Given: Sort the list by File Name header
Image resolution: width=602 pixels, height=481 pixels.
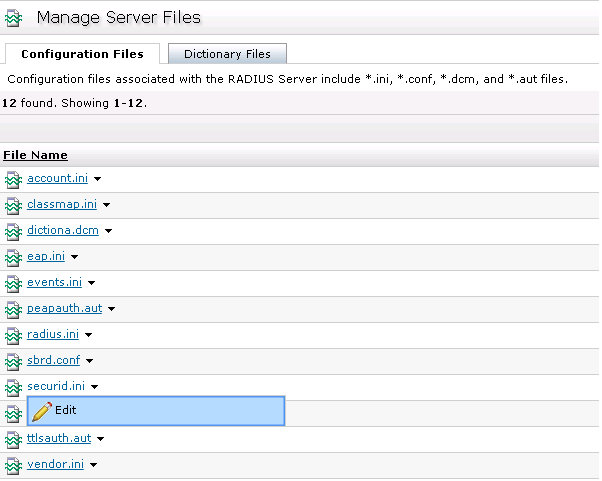Looking at the screenshot, I should (x=35, y=155).
